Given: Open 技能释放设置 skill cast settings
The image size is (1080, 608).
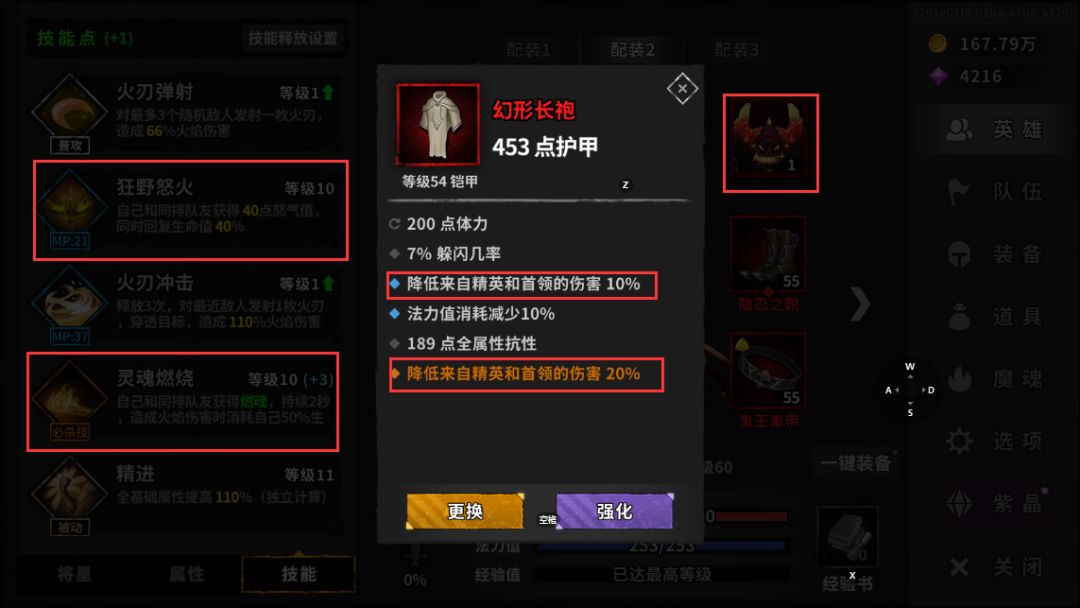Looking at the screenshot, I should [x=293, y=38].
